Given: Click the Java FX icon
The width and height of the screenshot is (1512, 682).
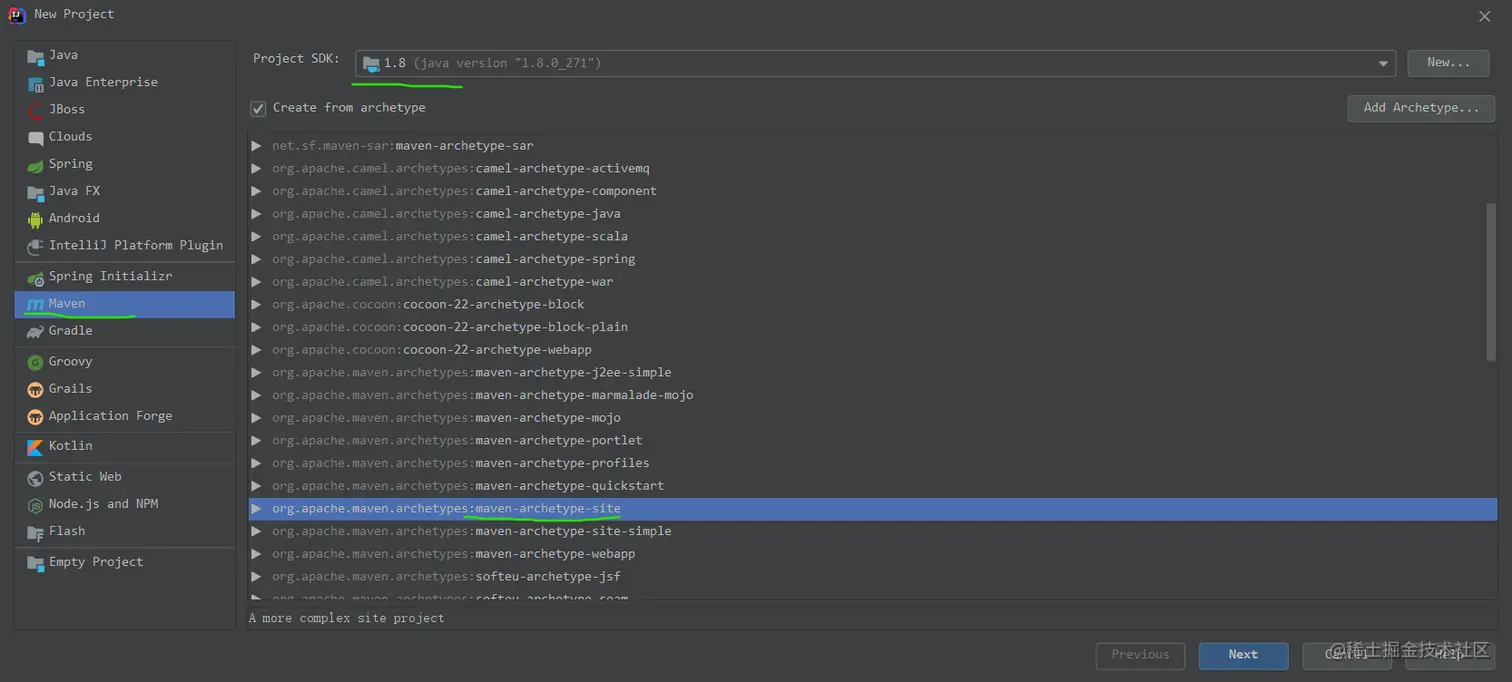Looking at the screenshot, I should (x=35, y=192).
